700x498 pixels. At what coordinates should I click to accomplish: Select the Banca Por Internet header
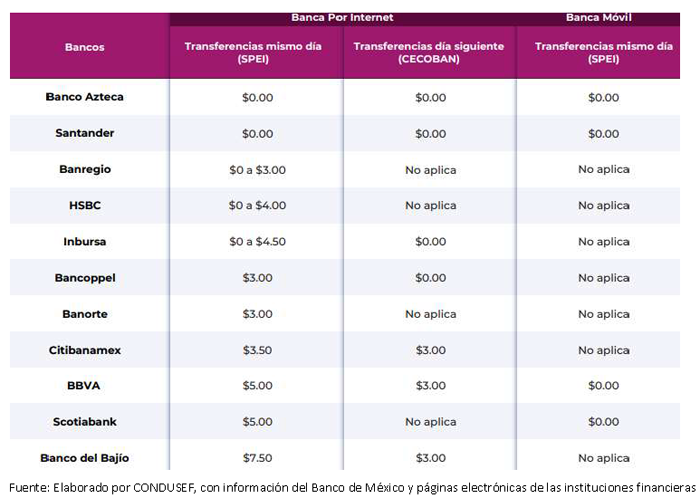[342, 17]
